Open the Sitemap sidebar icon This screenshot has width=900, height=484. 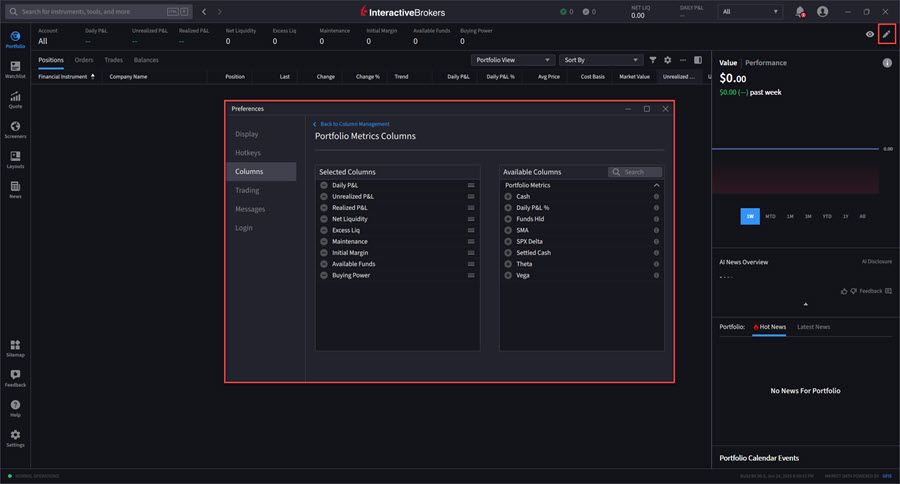click(15, 347)
